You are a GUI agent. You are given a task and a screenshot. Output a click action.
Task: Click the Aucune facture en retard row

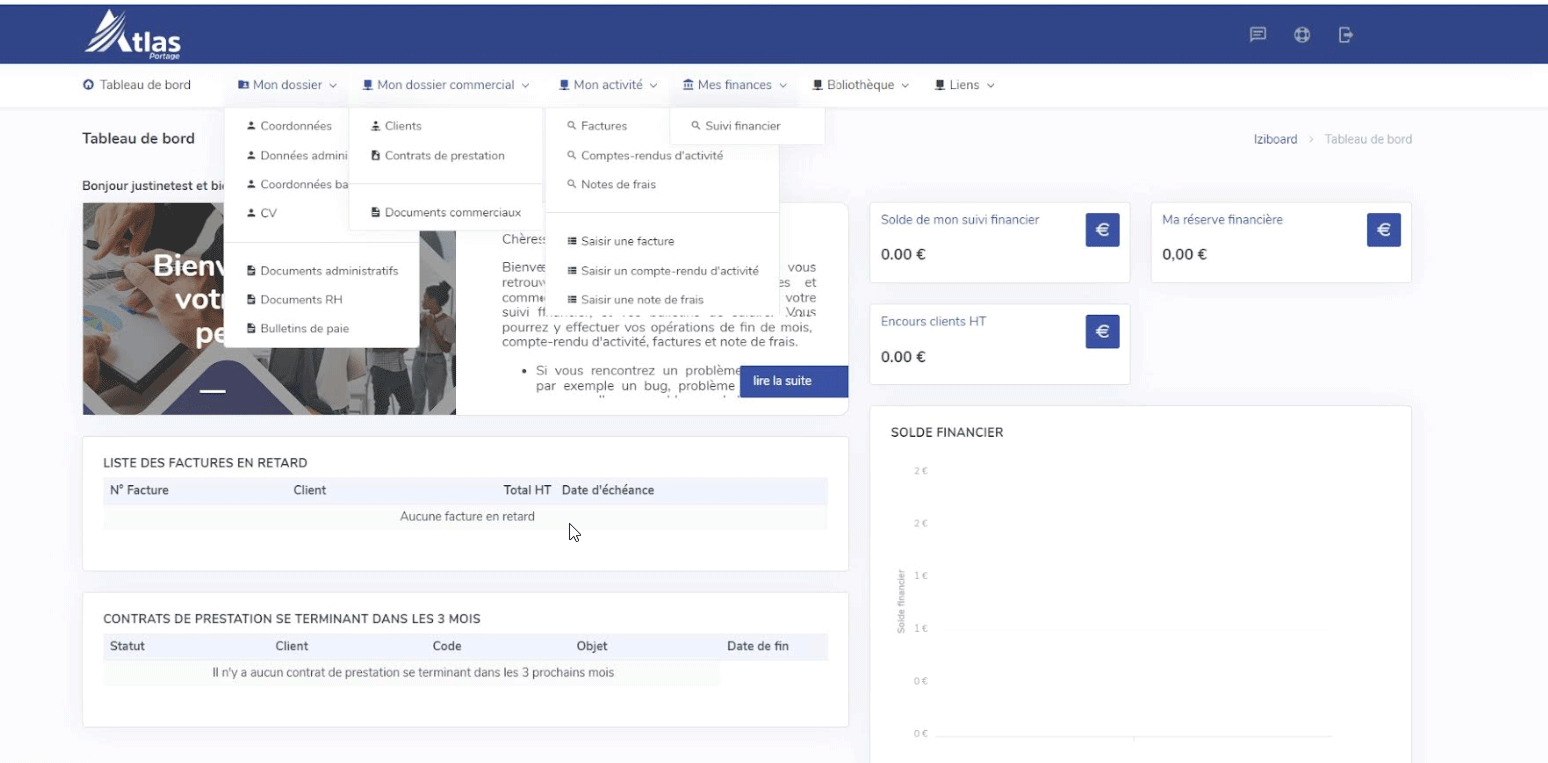click(x=466, y=517)
